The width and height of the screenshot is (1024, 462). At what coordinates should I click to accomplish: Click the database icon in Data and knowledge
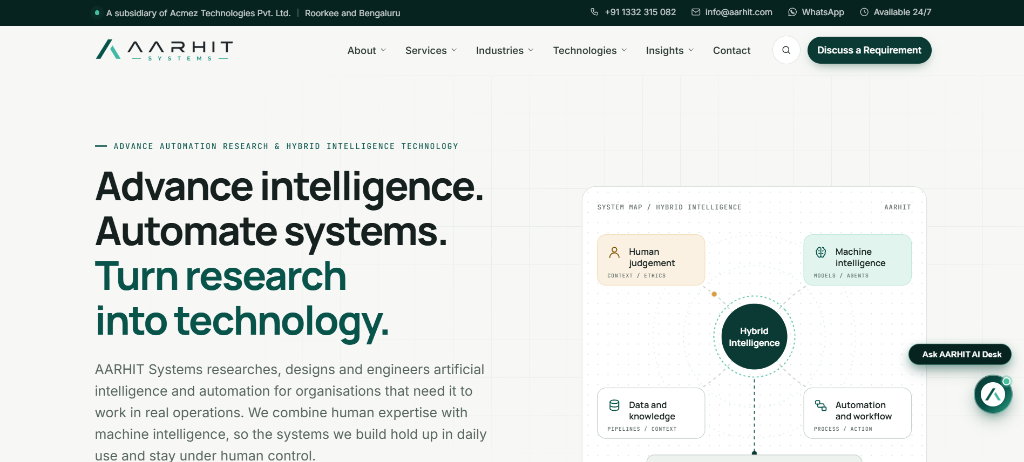coord(614,406)
